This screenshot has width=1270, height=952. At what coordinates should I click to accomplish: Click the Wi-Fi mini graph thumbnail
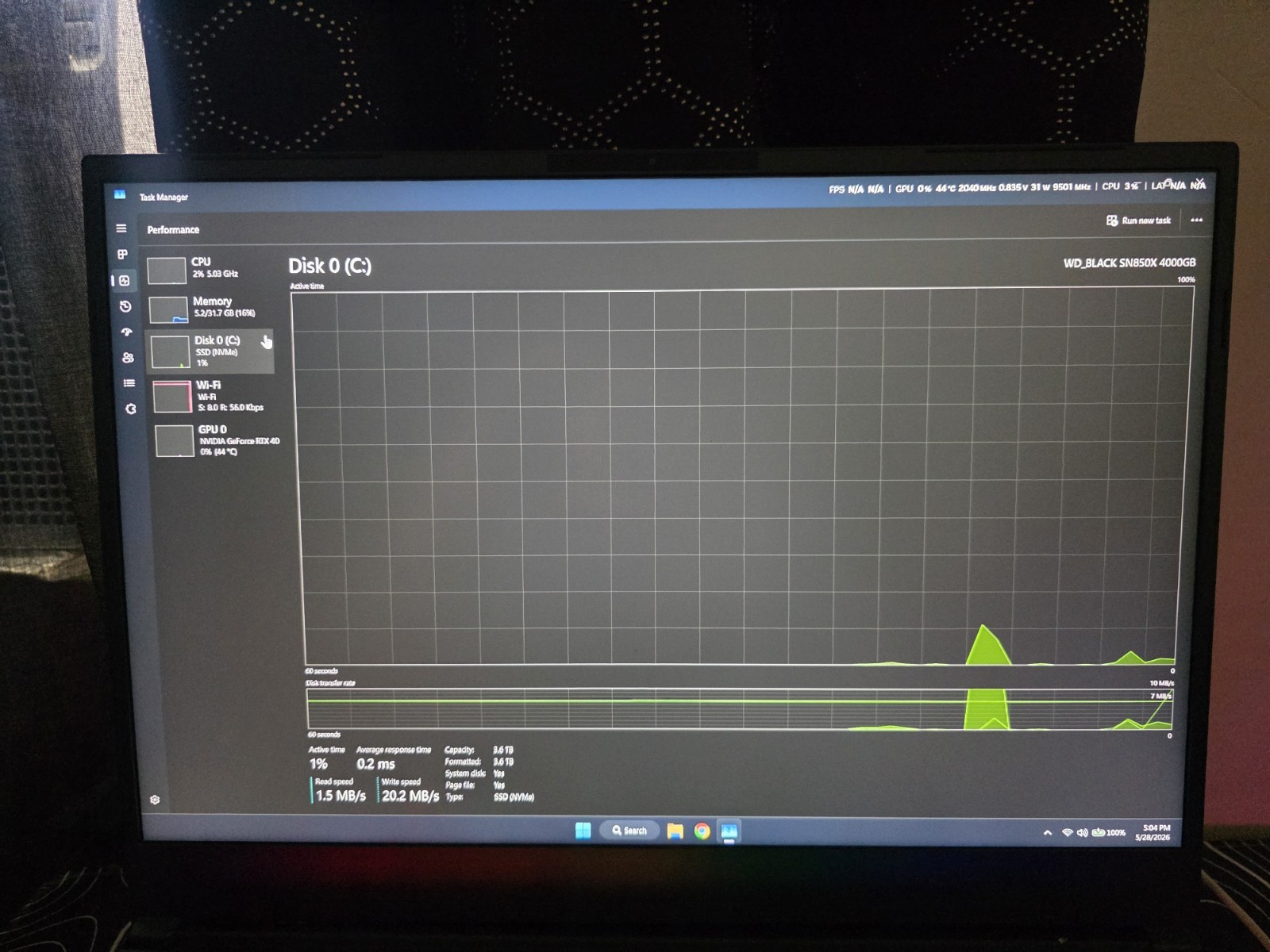coord(172,397)
